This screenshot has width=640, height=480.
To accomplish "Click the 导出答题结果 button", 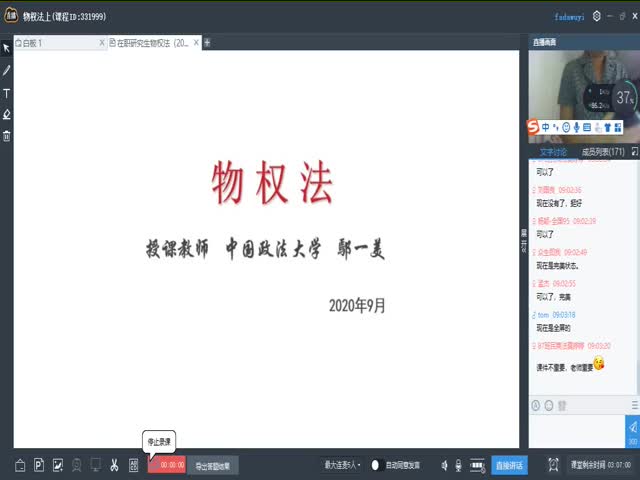I will point(213,466).
